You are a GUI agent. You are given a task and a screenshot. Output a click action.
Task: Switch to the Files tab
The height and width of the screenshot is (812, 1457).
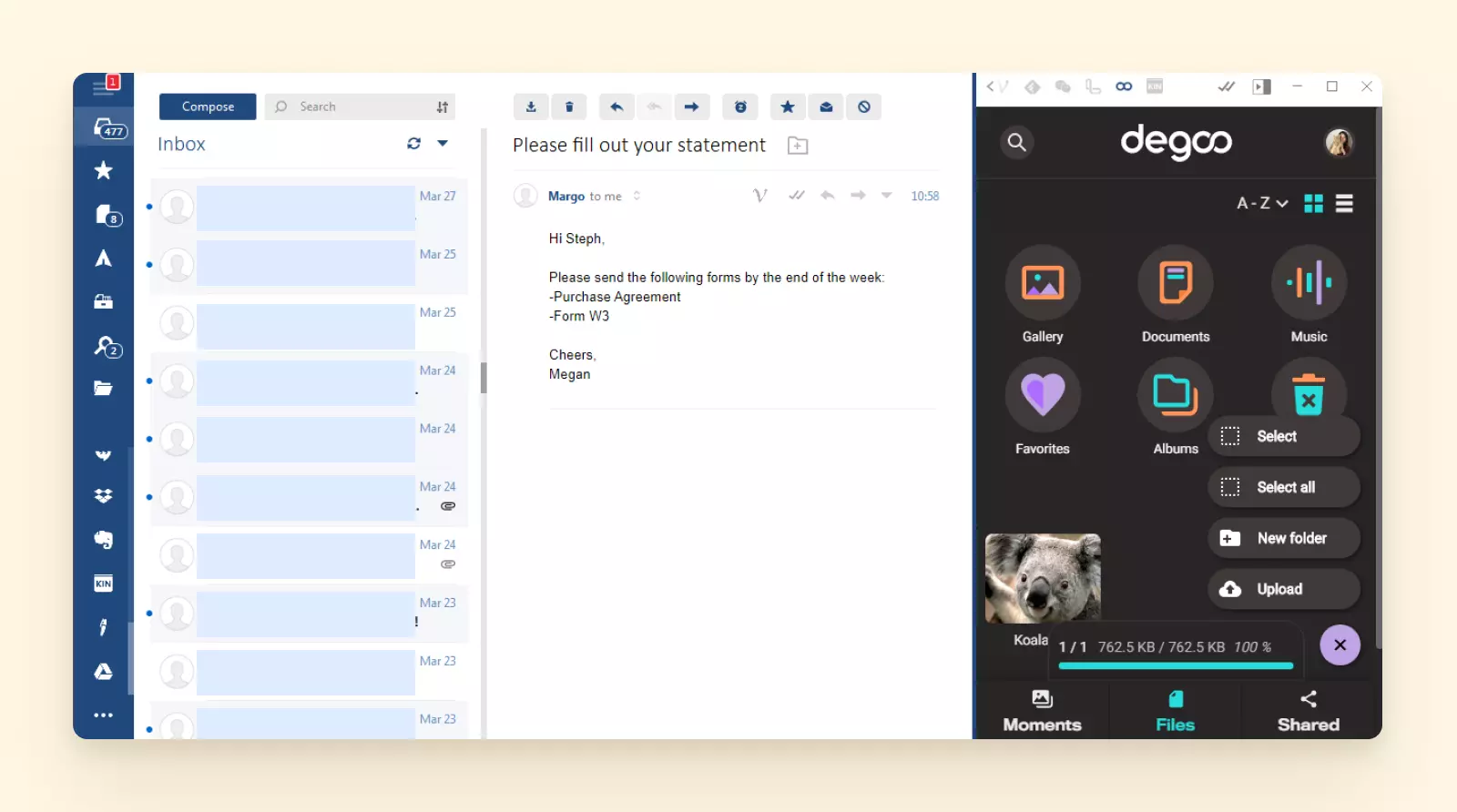tap(1176, 711)
